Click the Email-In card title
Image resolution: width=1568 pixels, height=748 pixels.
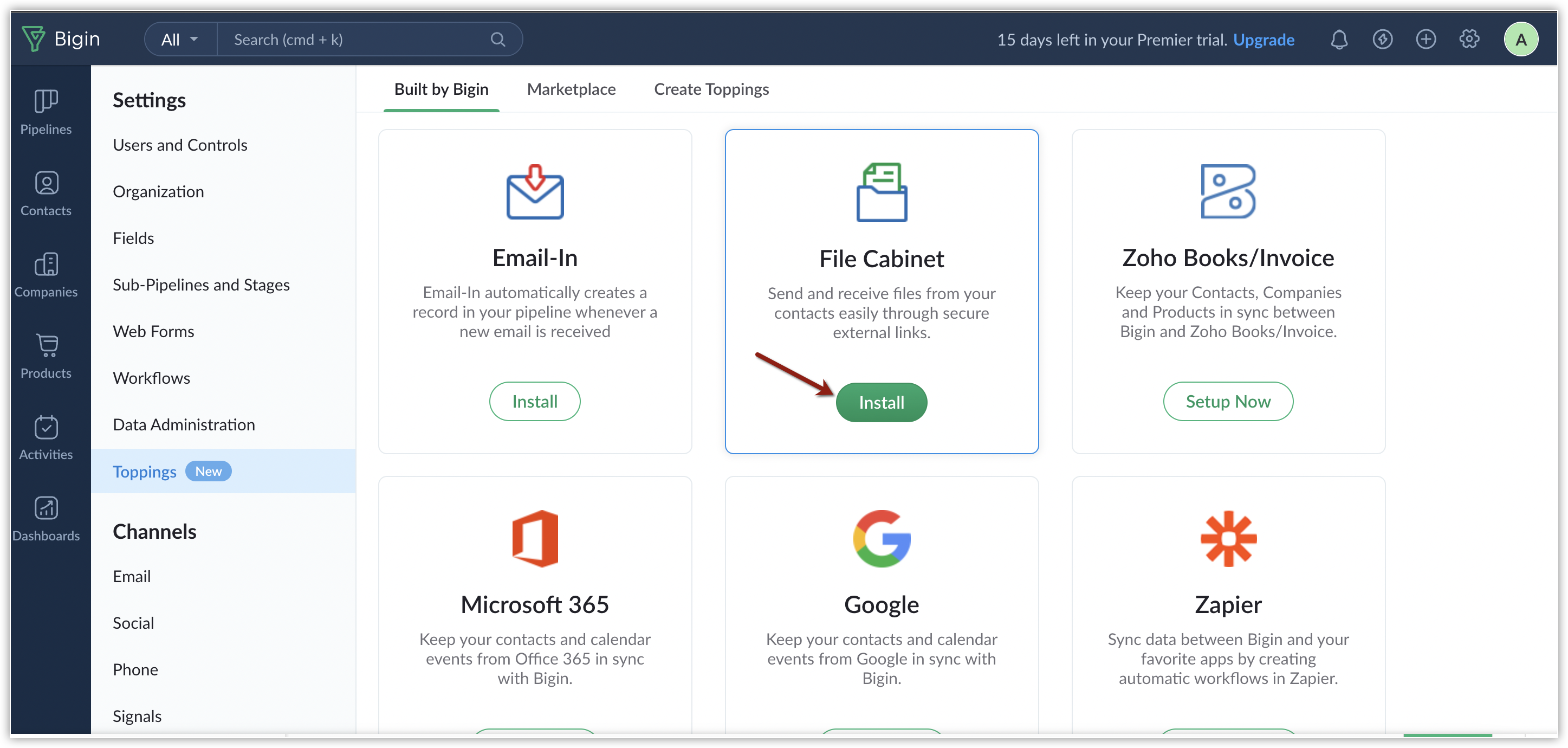(534, 257)
